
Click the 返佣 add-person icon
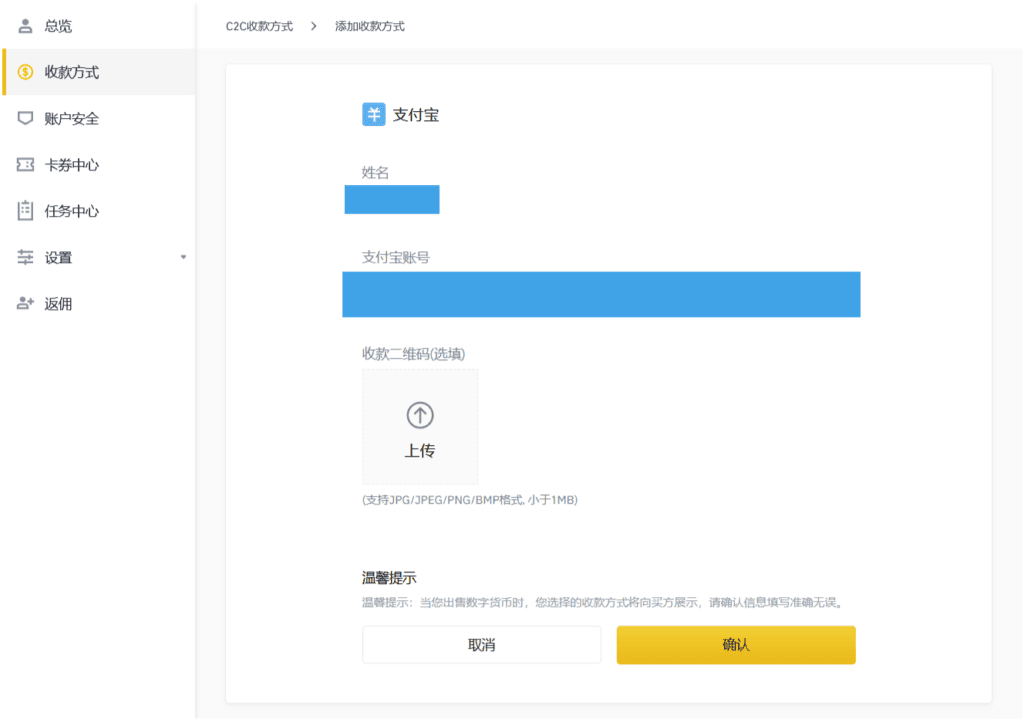point(26,304)
